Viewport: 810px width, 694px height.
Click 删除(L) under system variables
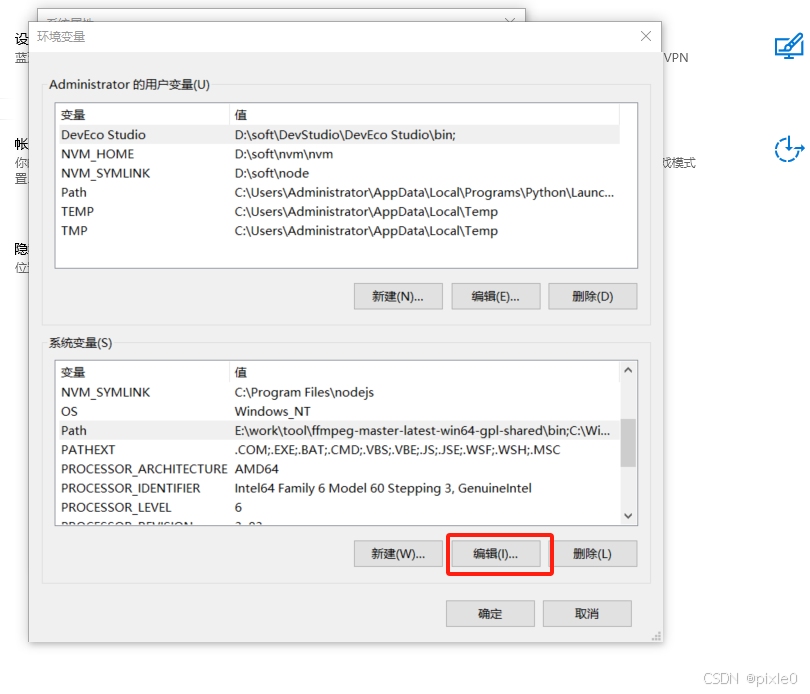593,553
